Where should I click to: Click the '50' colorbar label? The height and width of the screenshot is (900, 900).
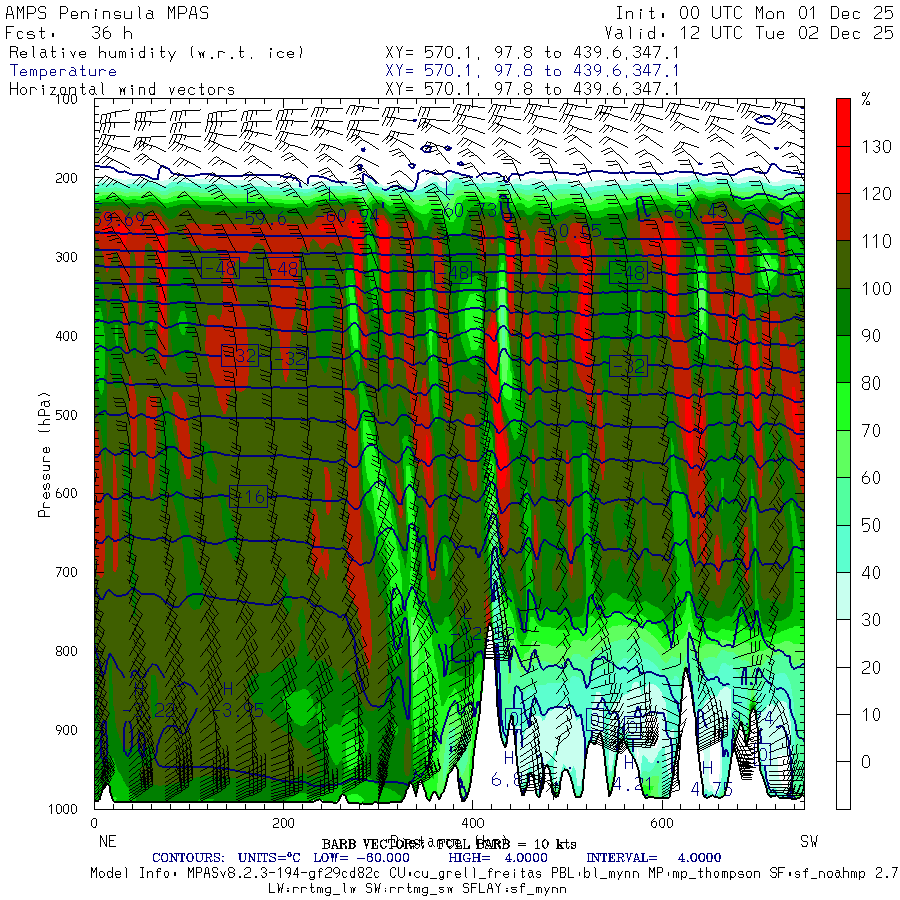pos(871,525)
